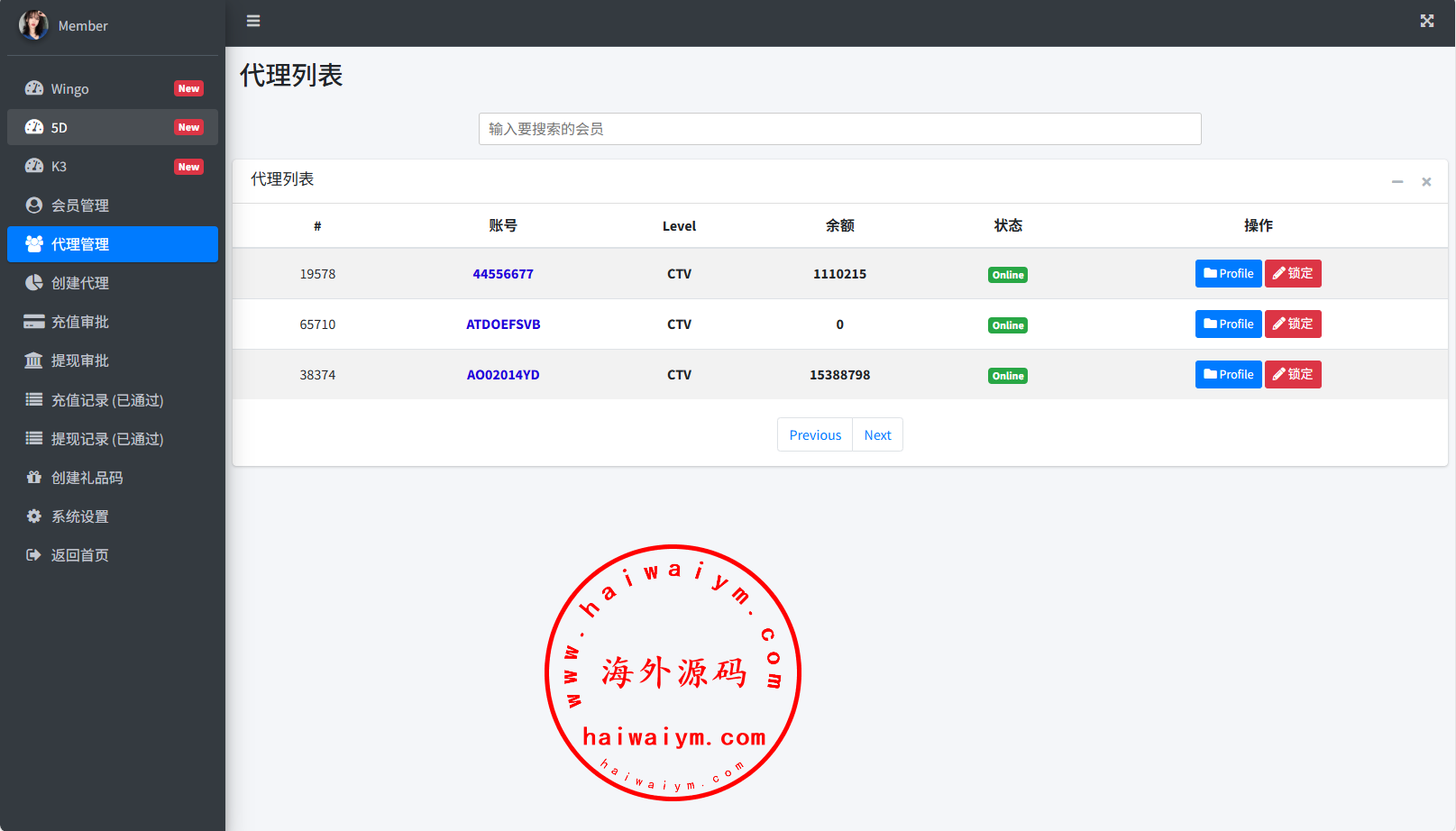
Task: Click the 会员管理 user icon
Action: (34, 205)
